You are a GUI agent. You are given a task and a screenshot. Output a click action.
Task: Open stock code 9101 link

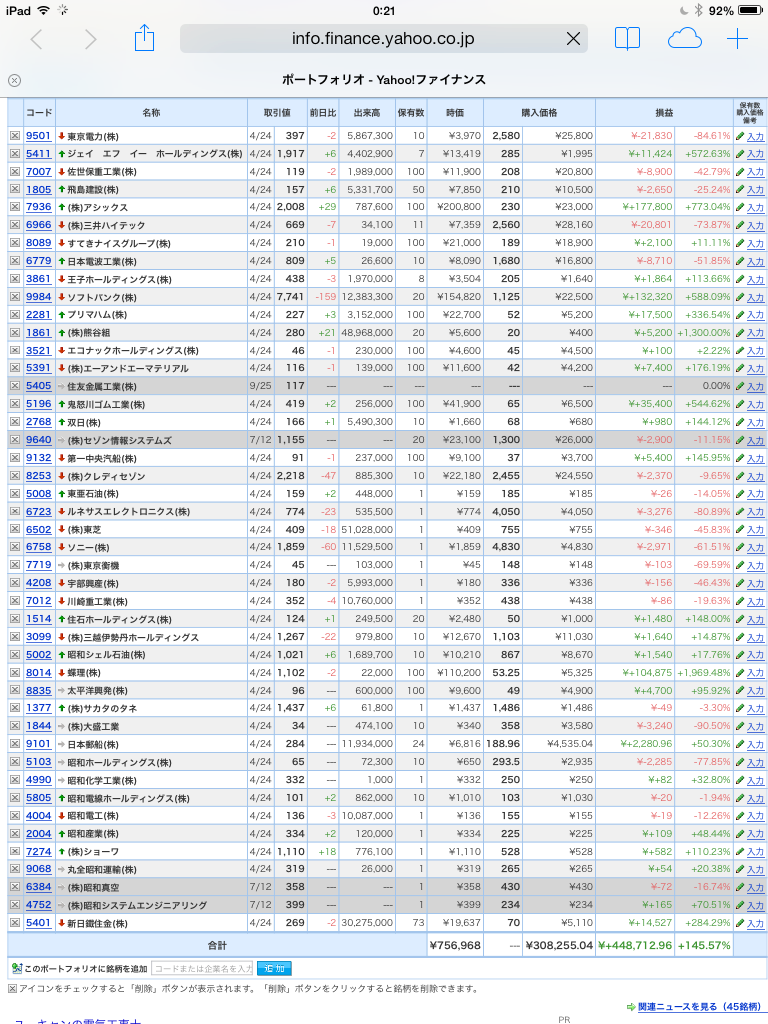39,744
